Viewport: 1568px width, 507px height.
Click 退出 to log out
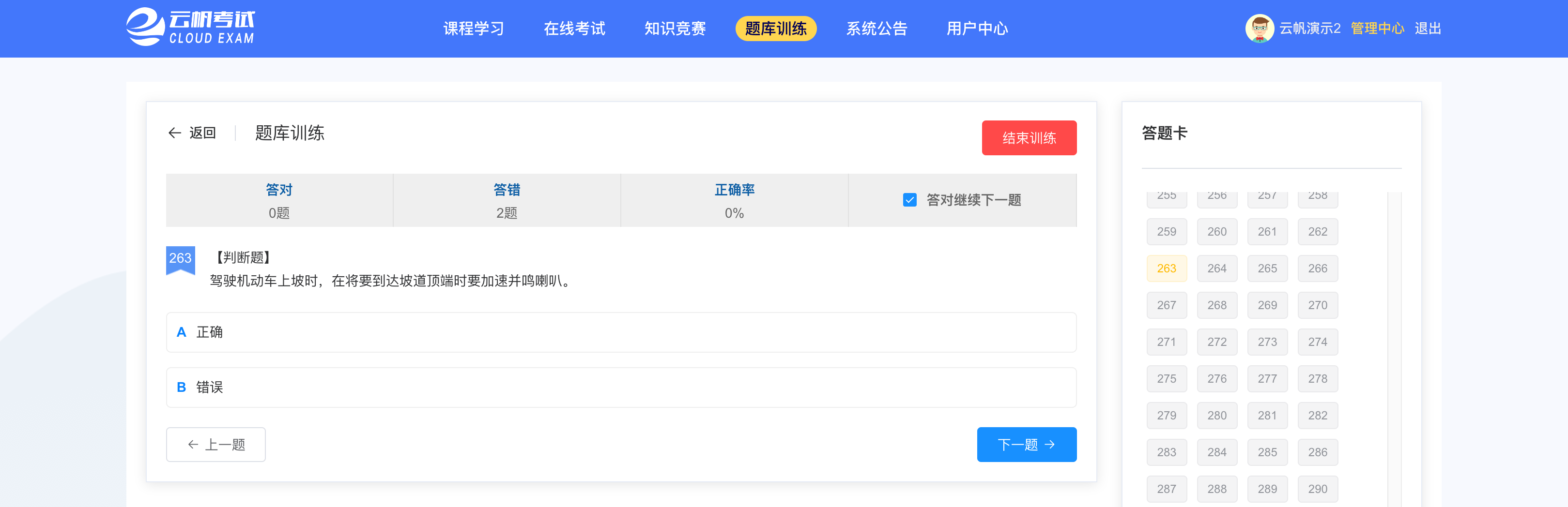[x=1428, y=29]
